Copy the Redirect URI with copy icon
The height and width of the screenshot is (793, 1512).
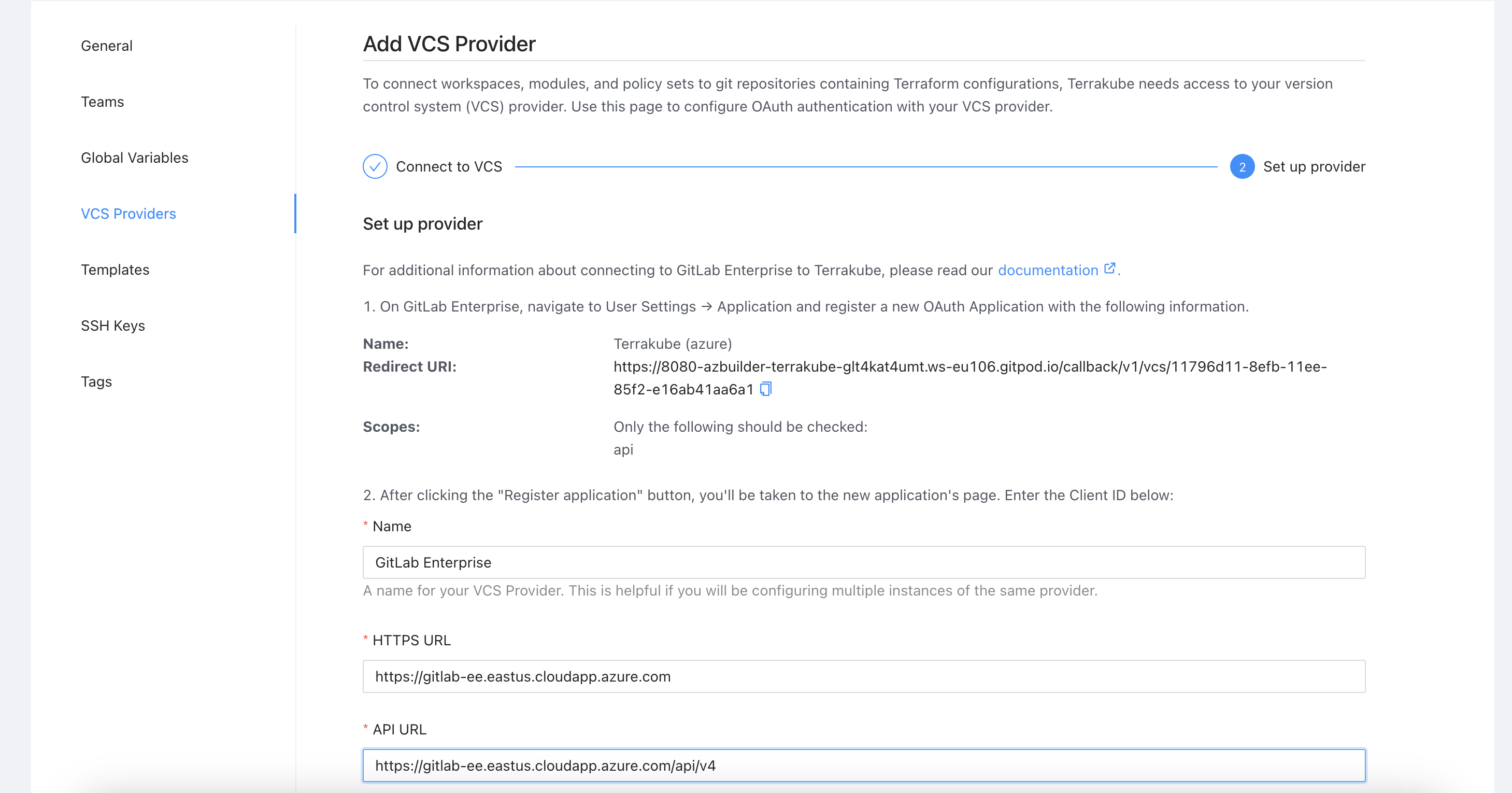coord(765,389)
